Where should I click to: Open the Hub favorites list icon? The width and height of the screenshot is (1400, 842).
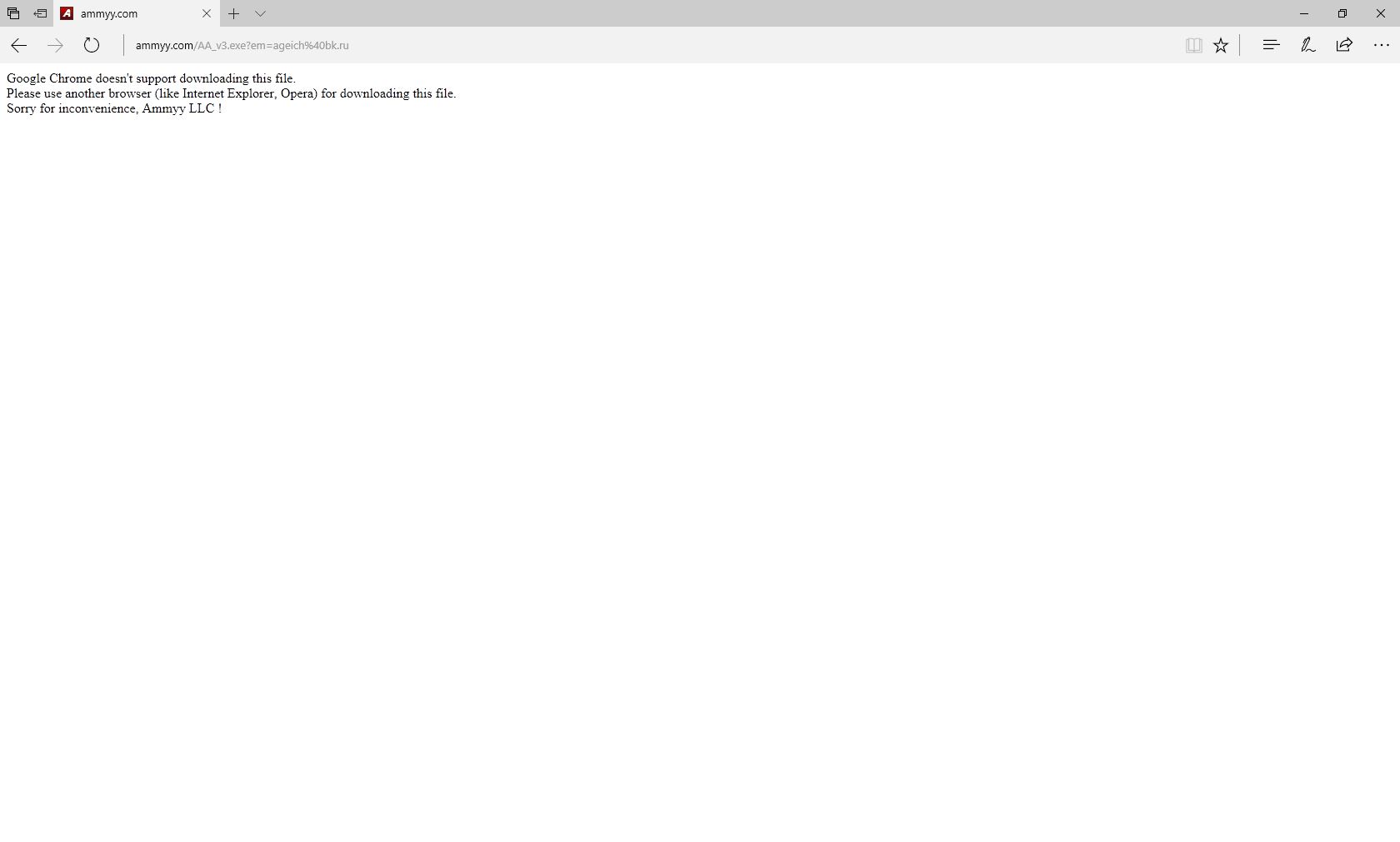(1271, 45)
